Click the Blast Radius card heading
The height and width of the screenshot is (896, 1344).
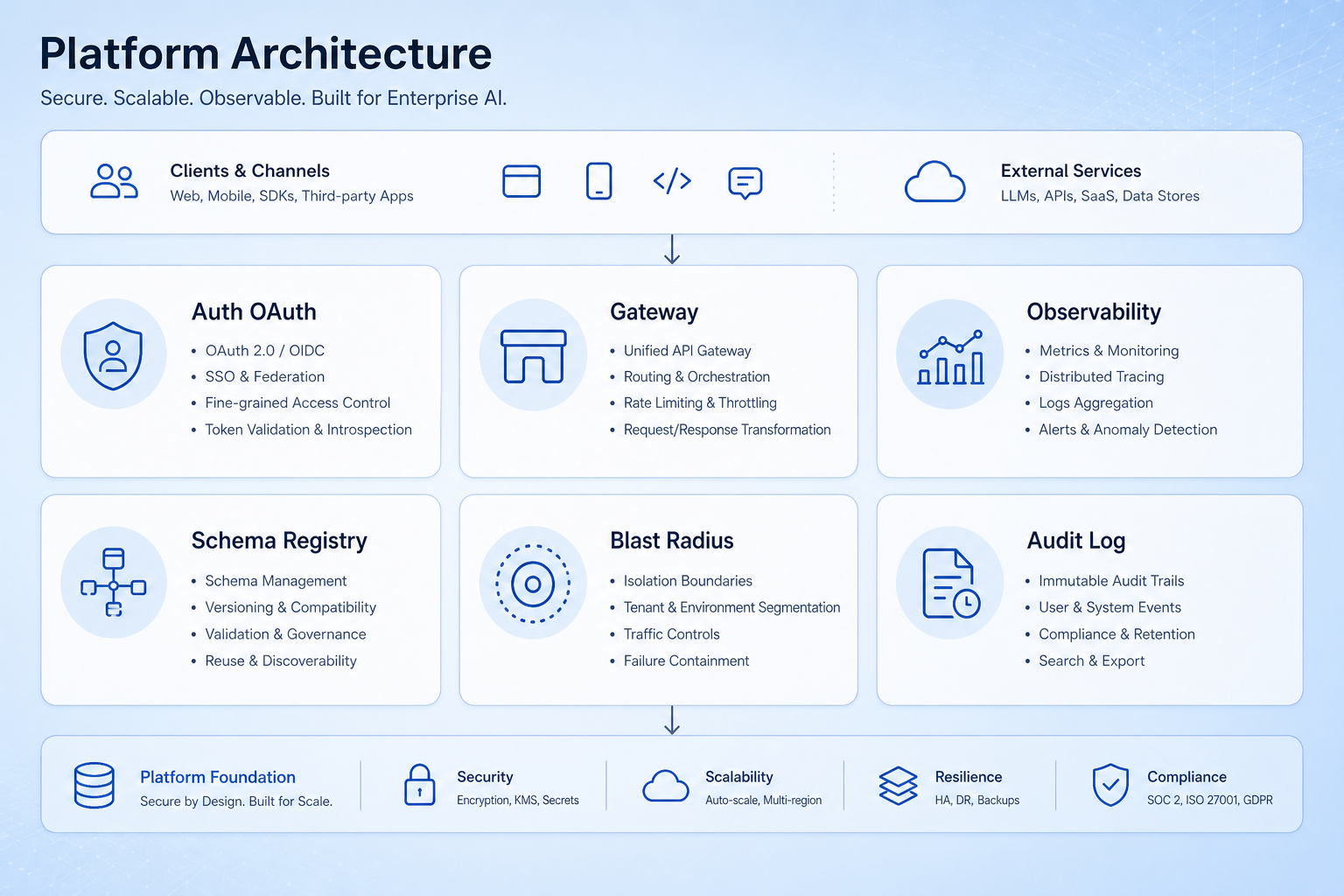coord(672,541)
